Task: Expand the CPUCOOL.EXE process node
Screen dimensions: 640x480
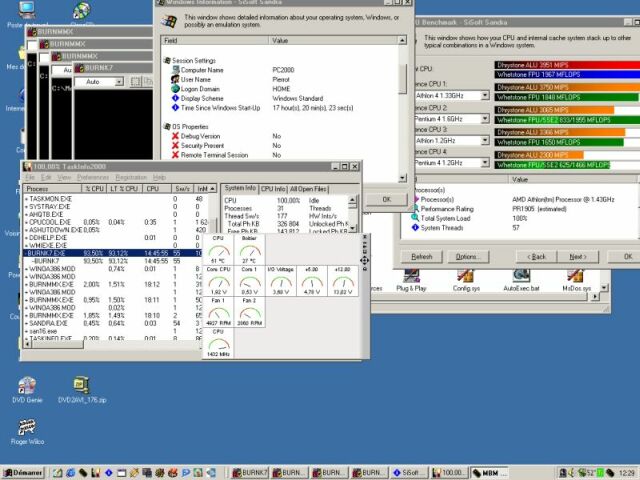Action: pyautogui.click(x=27, y=222)
